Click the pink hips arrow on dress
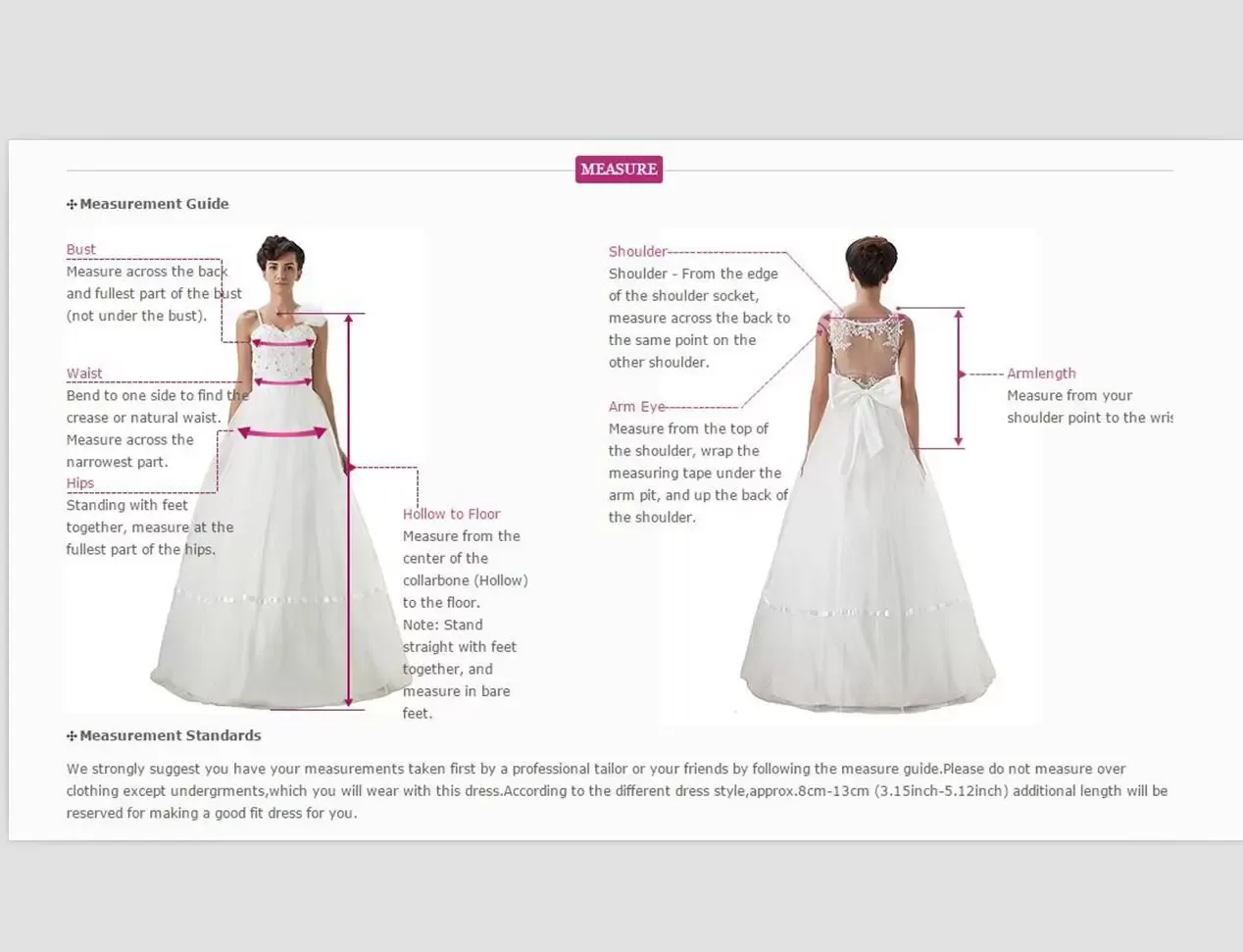 coord(282,432)
